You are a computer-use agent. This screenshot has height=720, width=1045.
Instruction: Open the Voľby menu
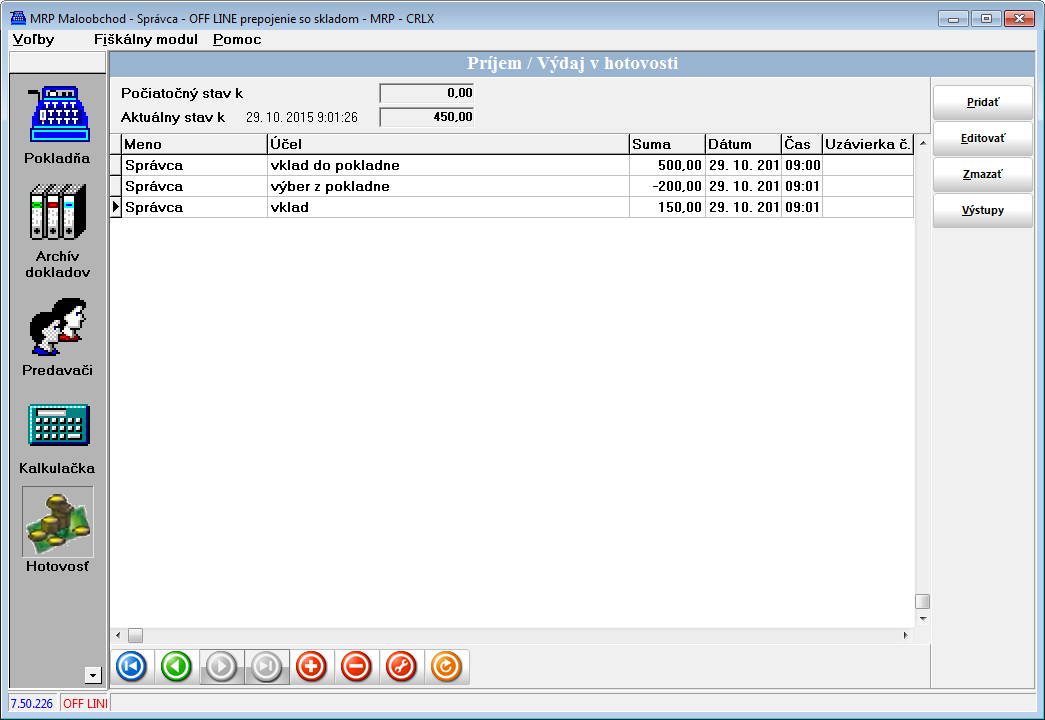click(33, 40)
